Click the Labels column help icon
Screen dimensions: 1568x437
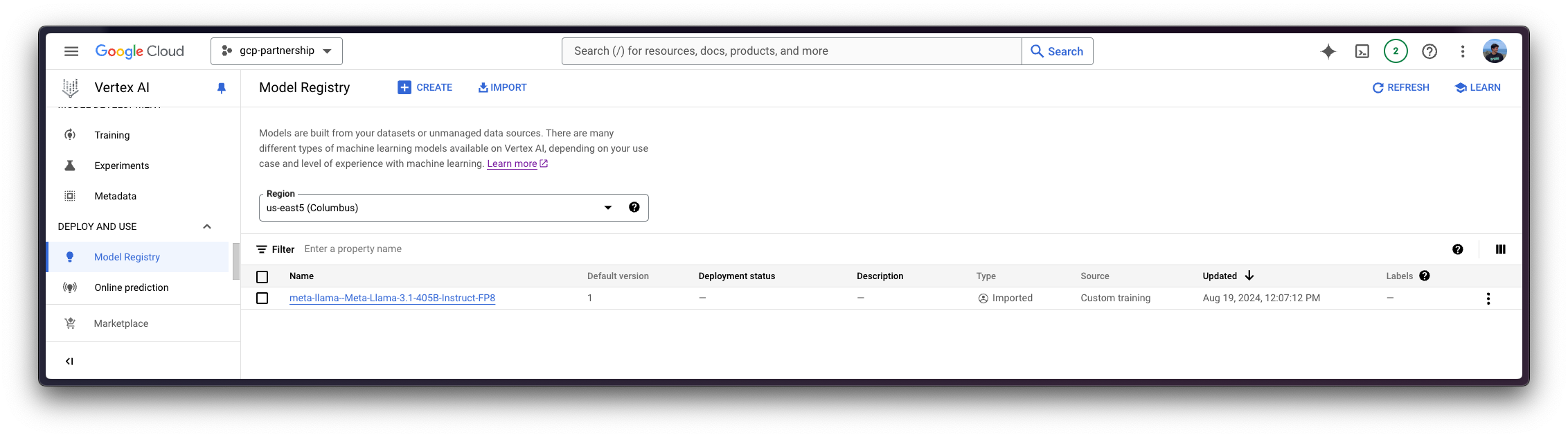click(x=1425, y=276)
